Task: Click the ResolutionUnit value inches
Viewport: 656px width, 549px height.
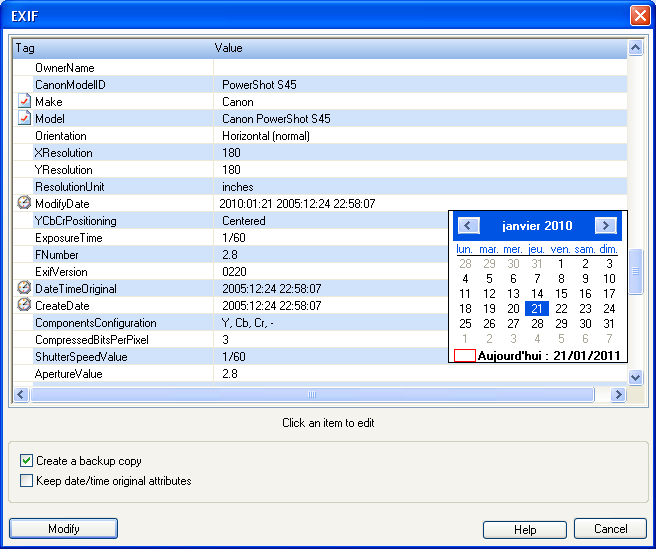Action: tap(238, 187)
